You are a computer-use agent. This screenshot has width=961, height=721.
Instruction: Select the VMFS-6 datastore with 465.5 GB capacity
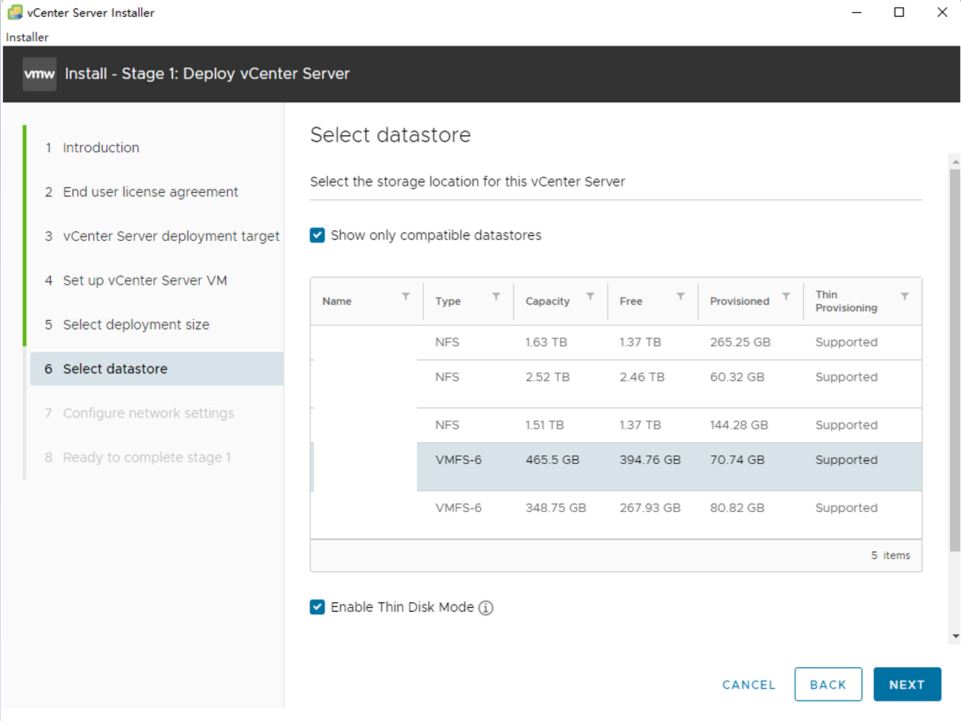[616, 467]
